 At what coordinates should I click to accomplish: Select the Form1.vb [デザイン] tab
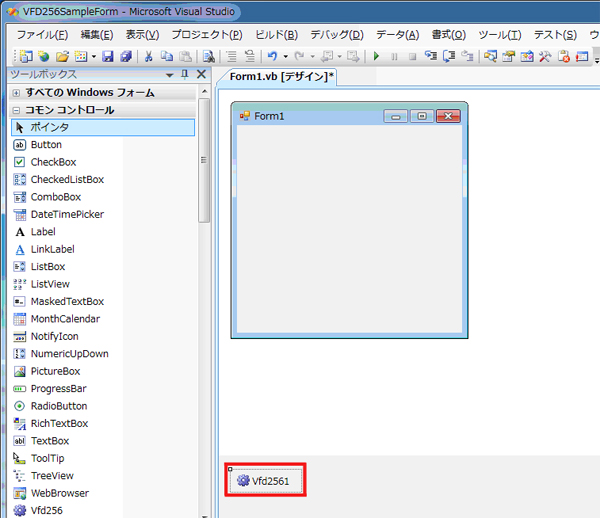(282, 77)
